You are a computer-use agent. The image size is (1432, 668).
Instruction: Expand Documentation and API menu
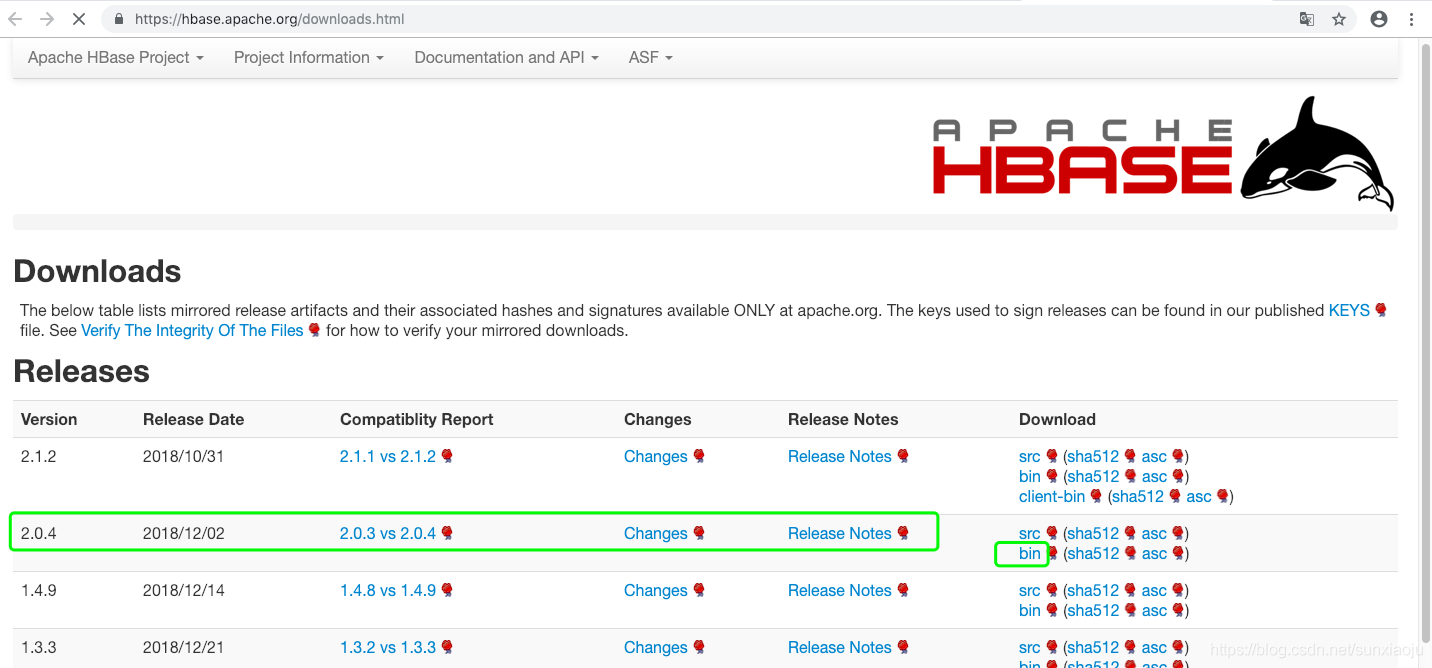pos(507,58)
